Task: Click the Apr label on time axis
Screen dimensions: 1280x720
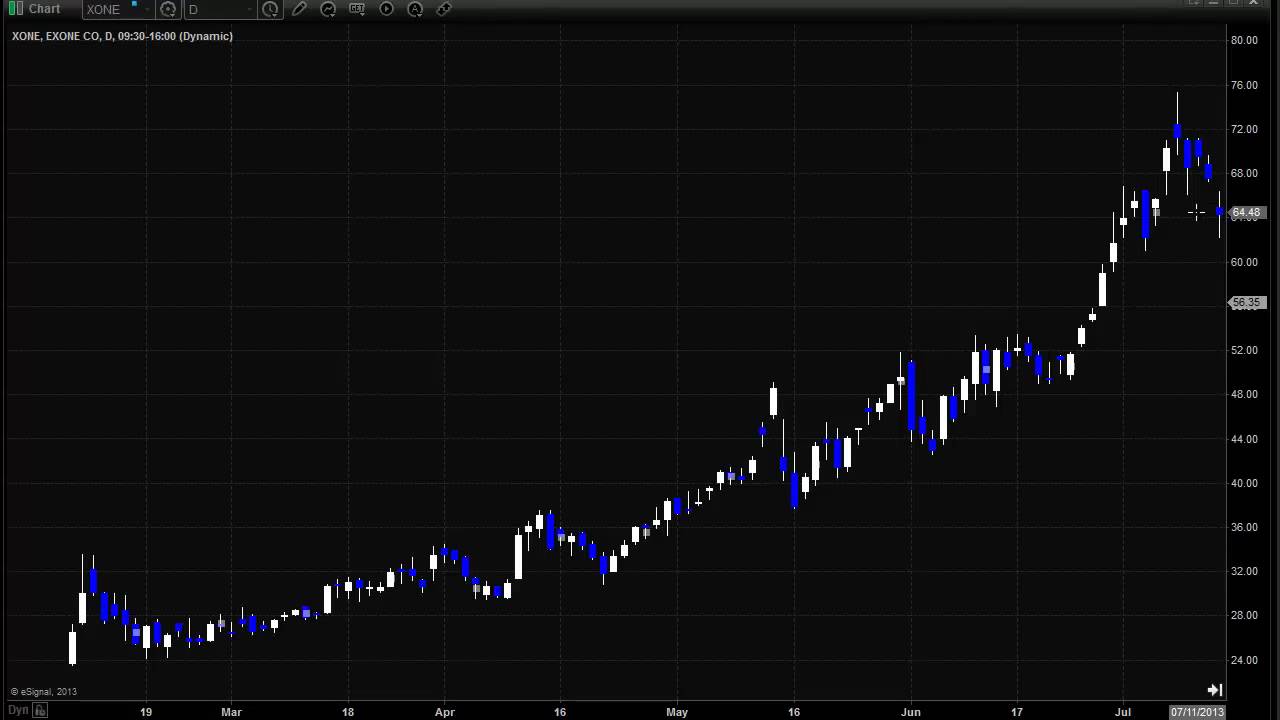Action: pyautogui.click(x=445, y=712)
